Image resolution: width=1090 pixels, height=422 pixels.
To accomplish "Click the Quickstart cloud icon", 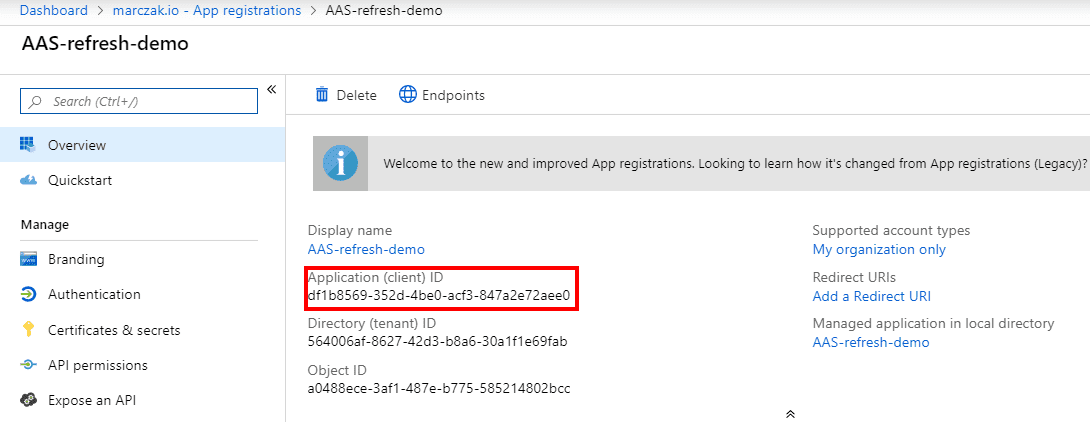I will [28, 180].
